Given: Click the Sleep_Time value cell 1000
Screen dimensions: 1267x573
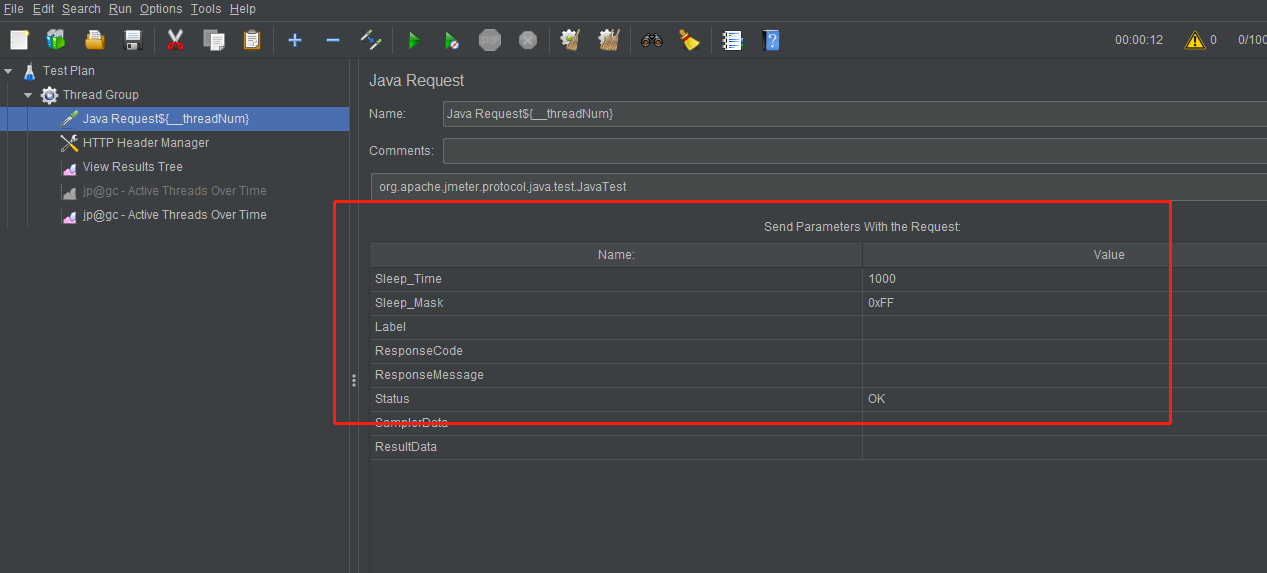Looking at the screenshot, I should pyautogui.click(x=1065, y=279).
